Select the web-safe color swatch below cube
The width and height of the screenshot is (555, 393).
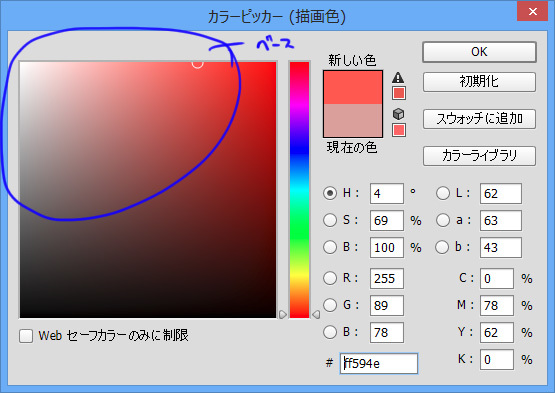click(x=399, y=130)
